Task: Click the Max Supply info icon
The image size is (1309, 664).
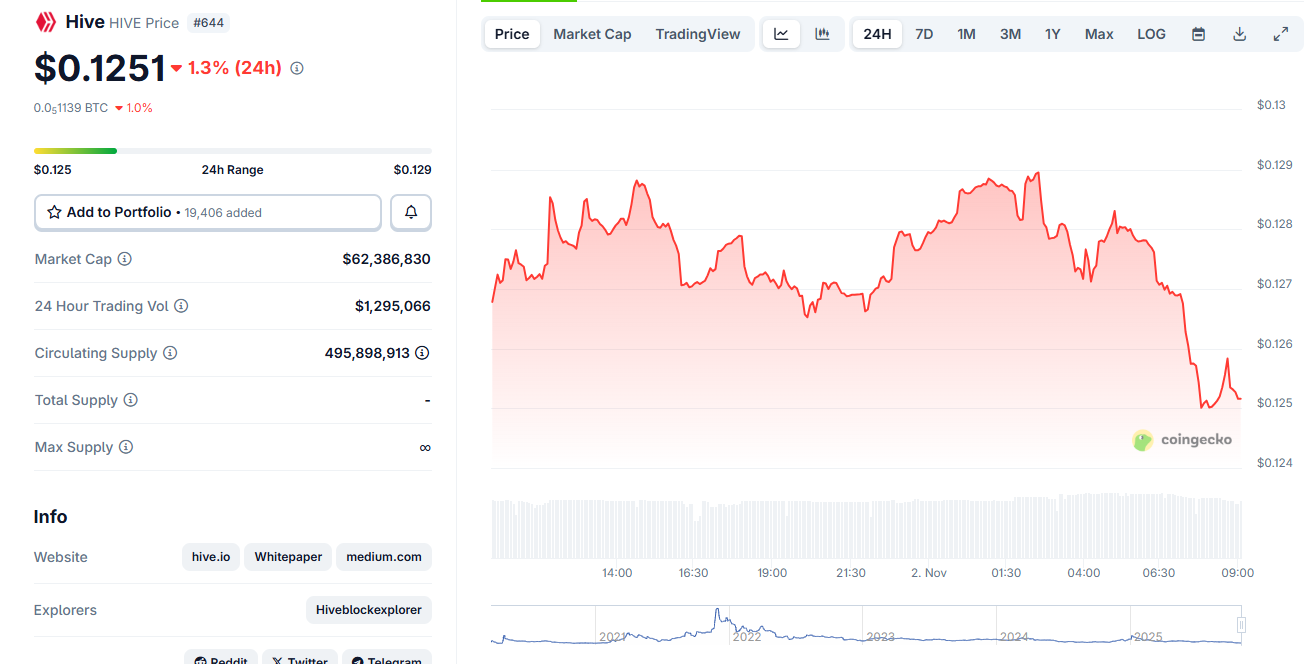Action: coord(126,447)
